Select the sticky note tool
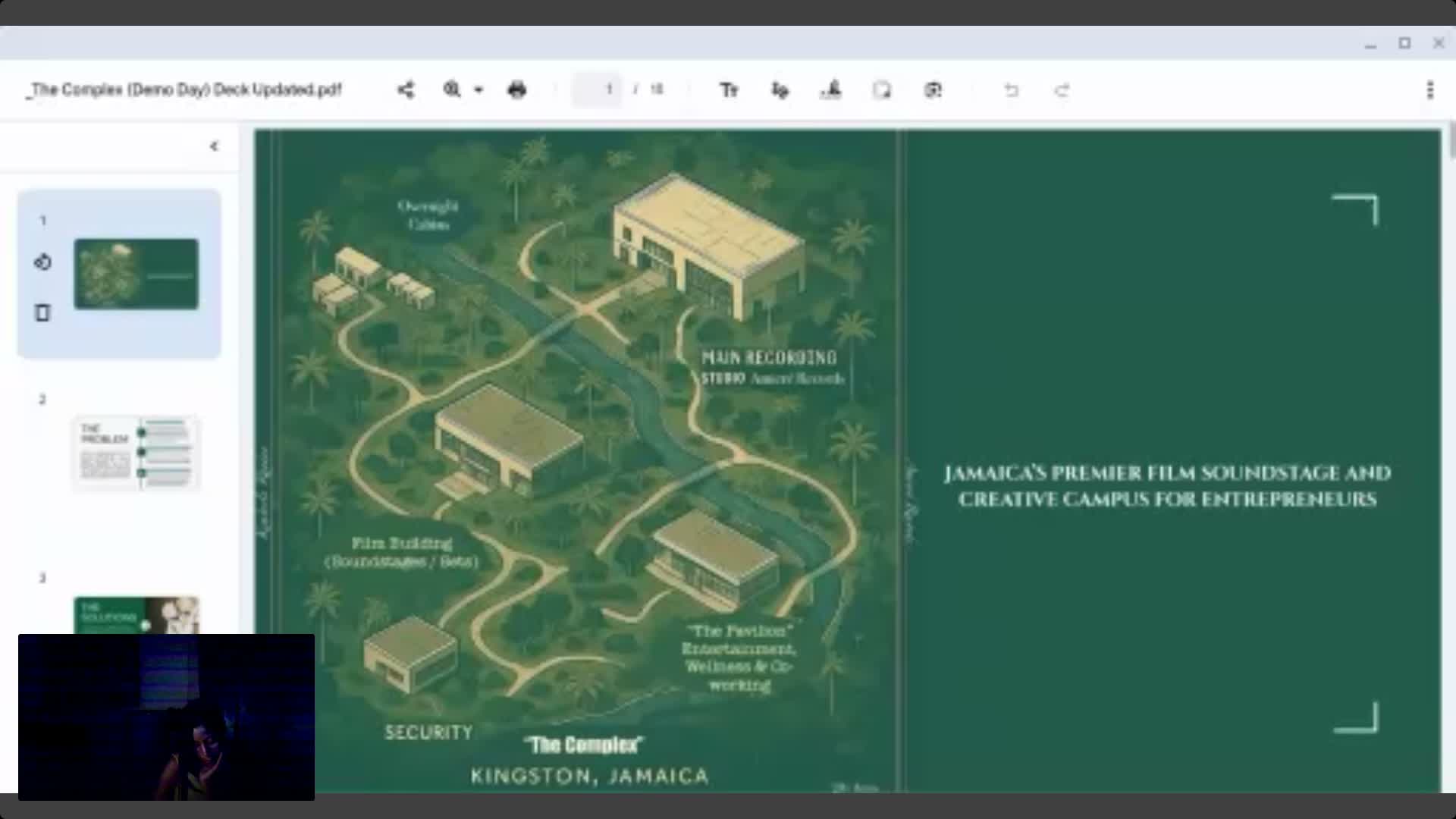 pos(882,90)
